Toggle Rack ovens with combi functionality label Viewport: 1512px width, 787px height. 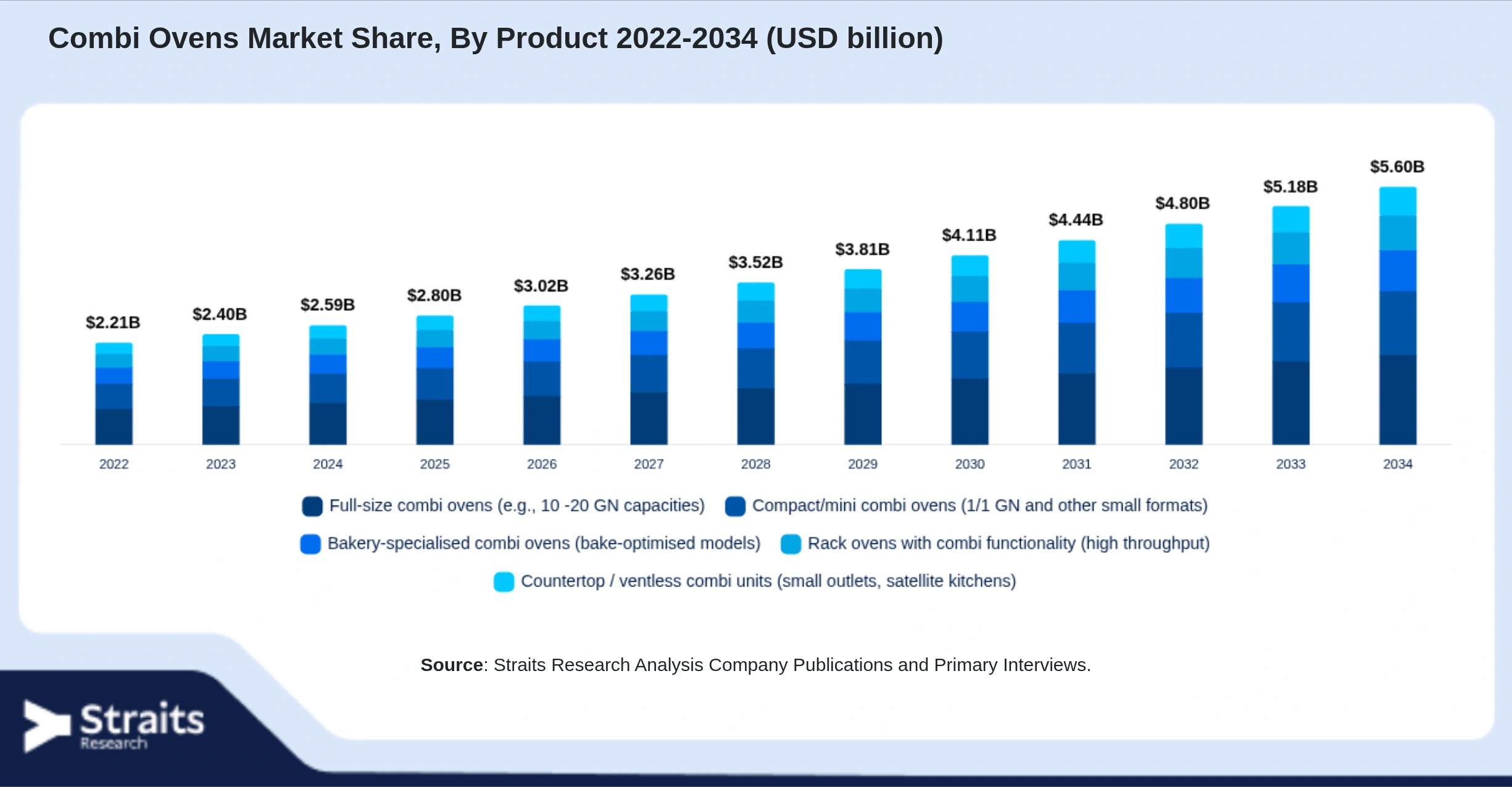[x=1008, y=543]
